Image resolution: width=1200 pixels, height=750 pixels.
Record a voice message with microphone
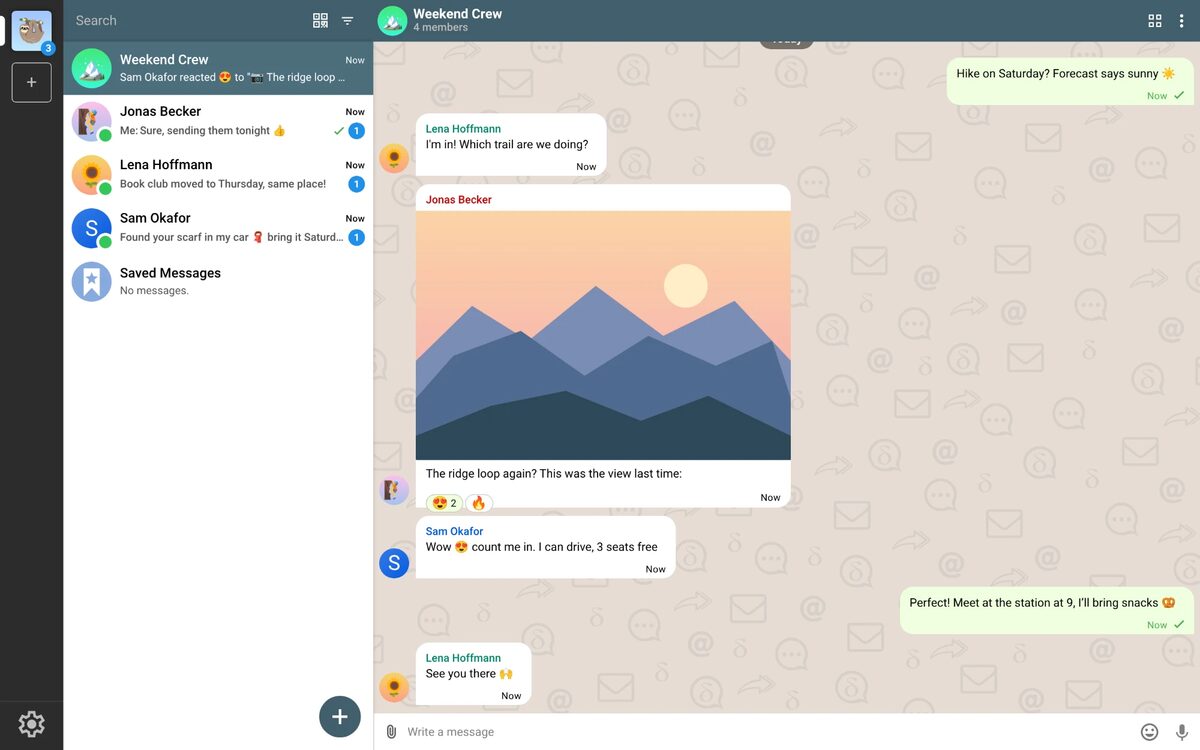coord(1182,732)
